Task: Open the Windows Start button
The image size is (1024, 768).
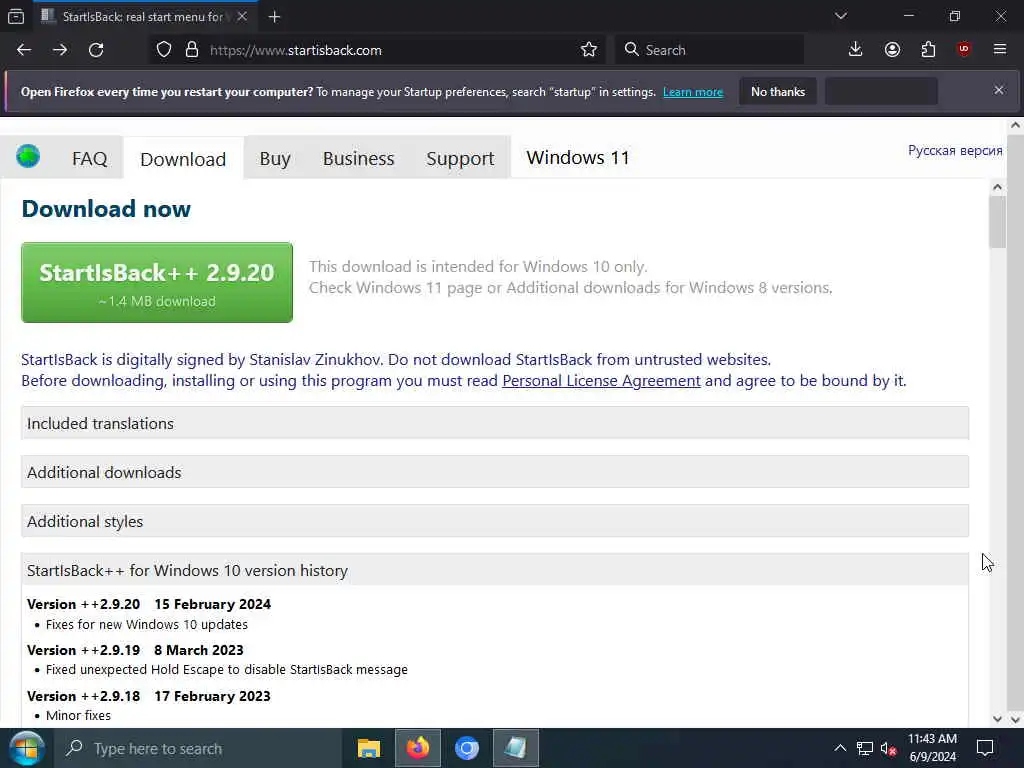Action: 26,748
